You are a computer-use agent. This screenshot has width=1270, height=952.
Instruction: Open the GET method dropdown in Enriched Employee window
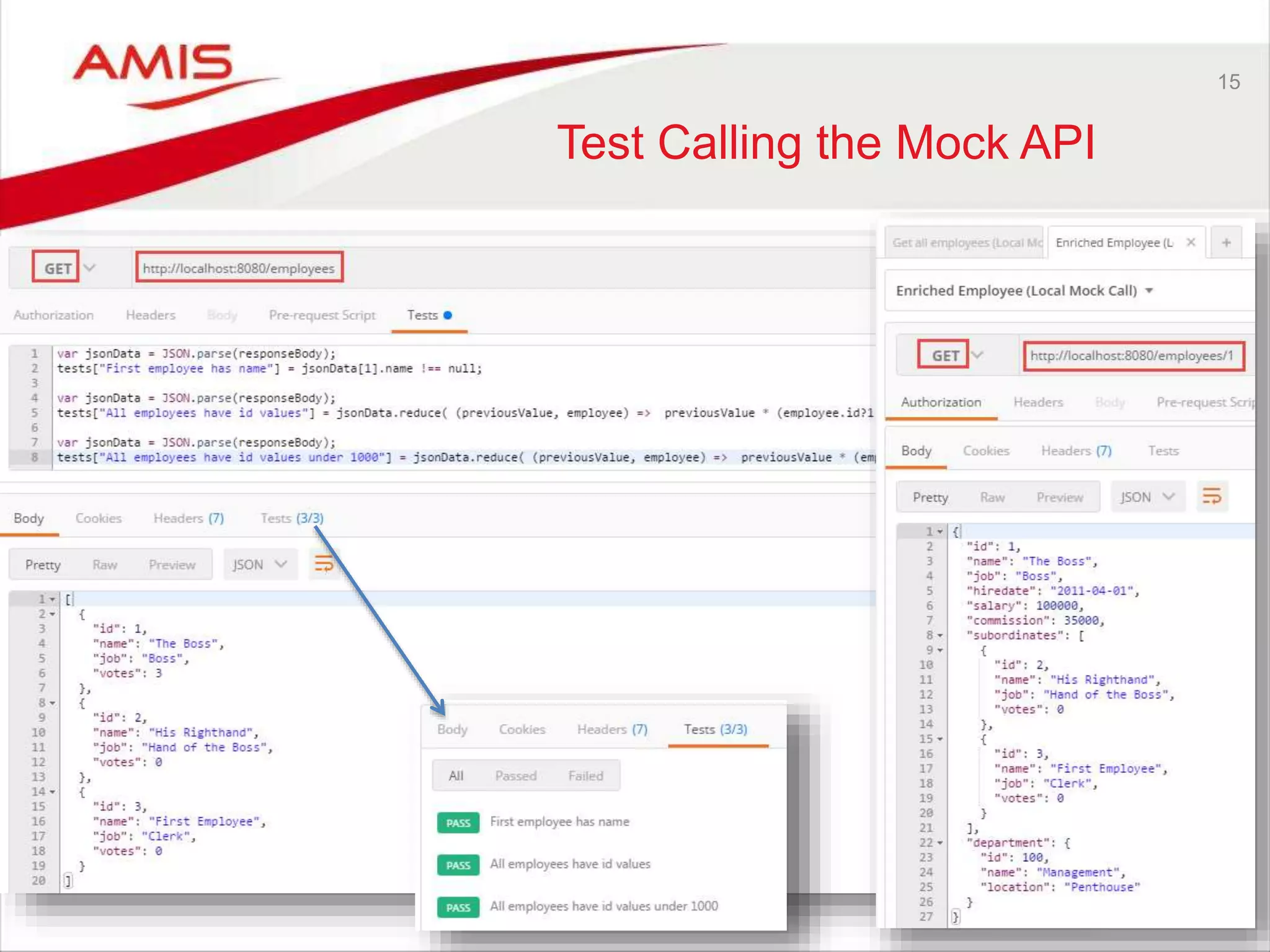tap(978, 355)
